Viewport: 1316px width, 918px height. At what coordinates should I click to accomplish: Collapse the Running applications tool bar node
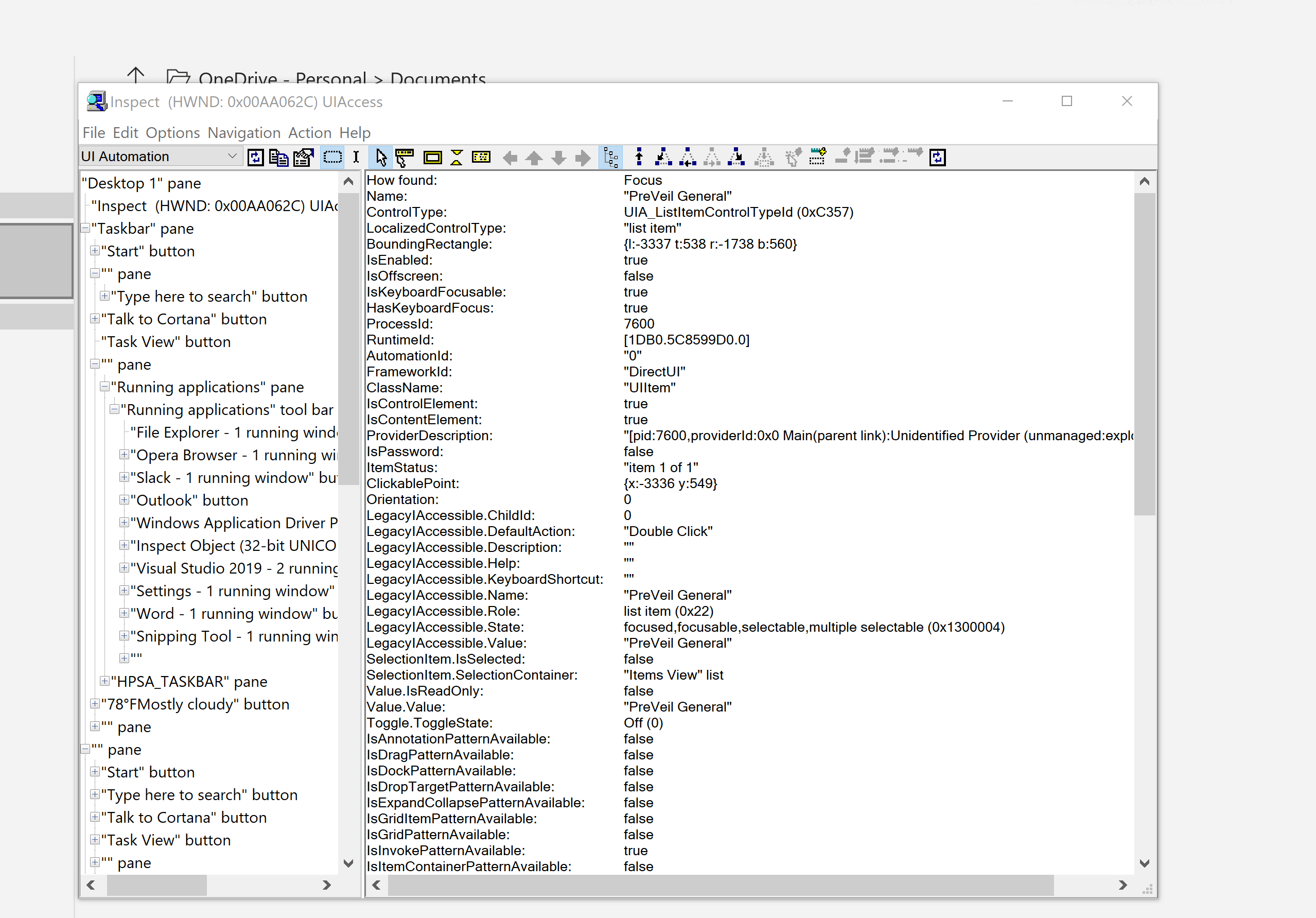click(x=114, y=409)
